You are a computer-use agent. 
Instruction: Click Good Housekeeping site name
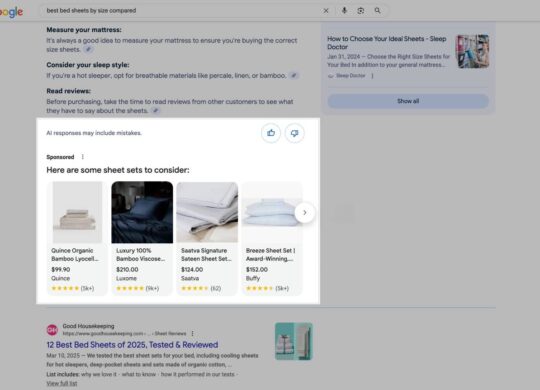(88, 326)
